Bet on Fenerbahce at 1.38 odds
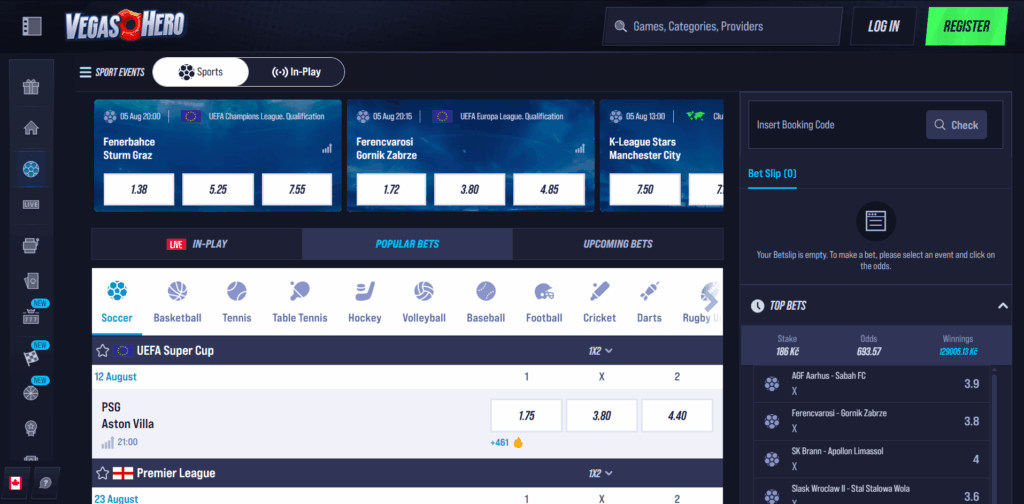 [x=138, y=189]
